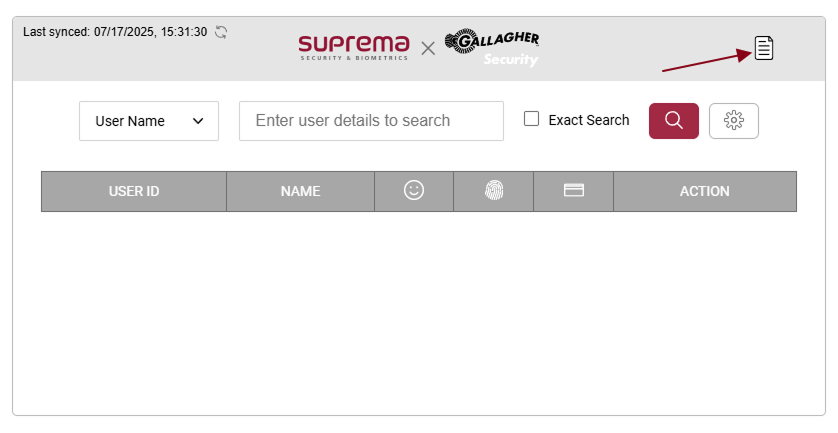Sort by the NAME column header

(x=300, y=191)
